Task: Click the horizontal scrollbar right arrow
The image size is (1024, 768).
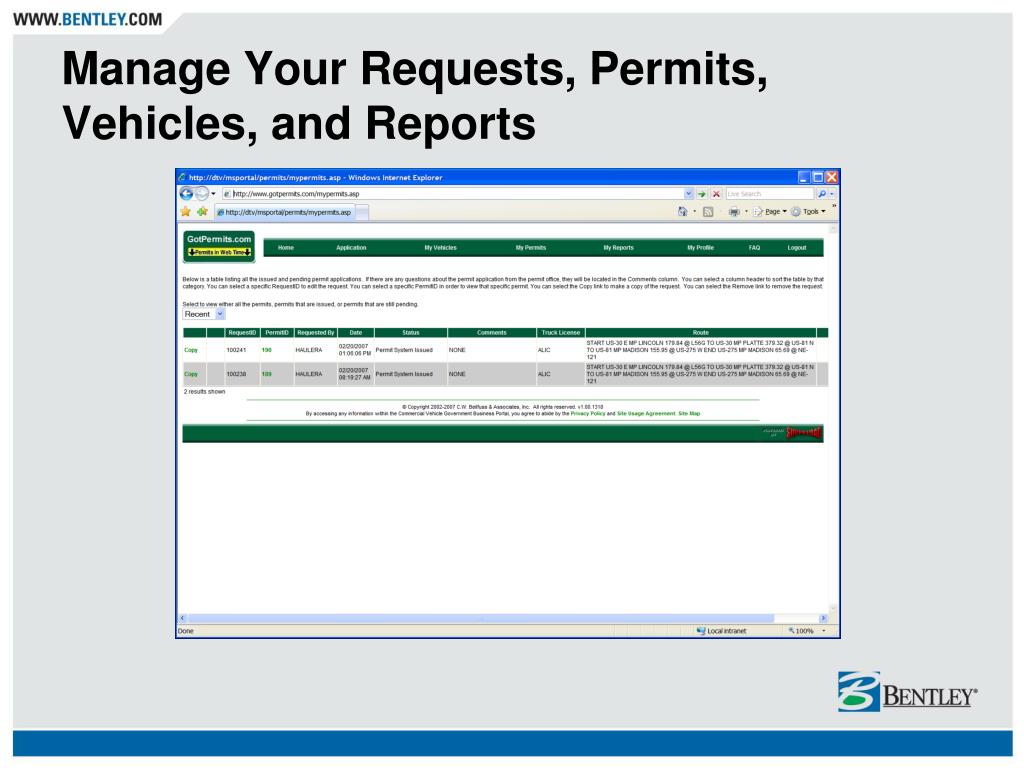Action: 823,618
